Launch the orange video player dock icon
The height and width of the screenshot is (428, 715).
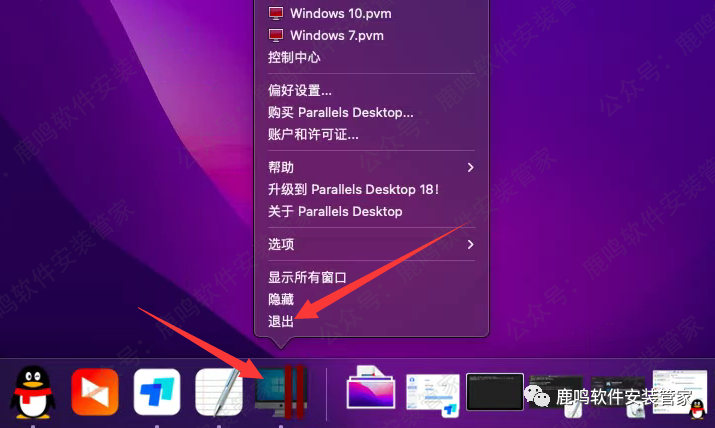(95, 392)
